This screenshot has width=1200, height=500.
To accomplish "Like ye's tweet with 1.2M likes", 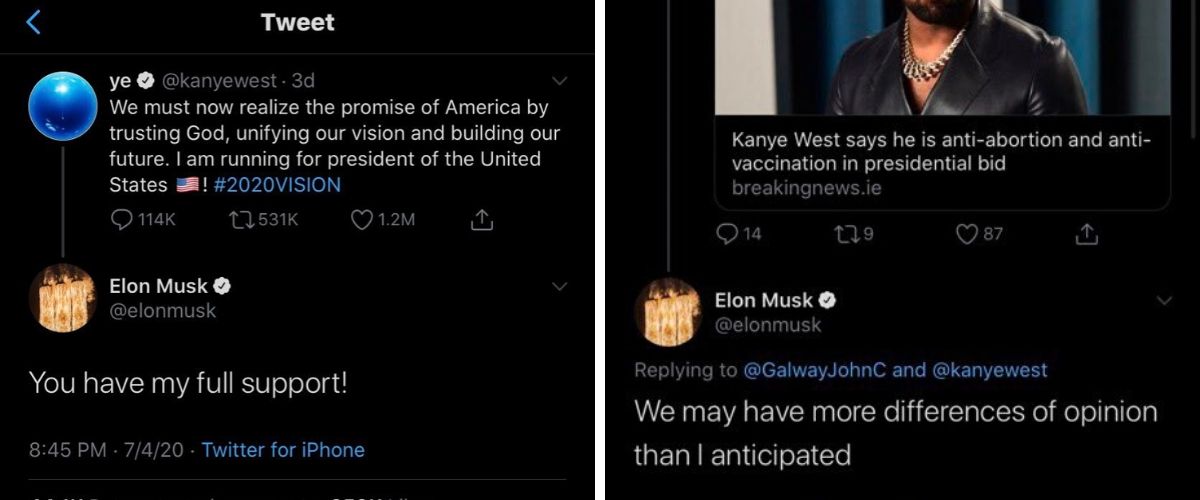I will click(362, 220).
